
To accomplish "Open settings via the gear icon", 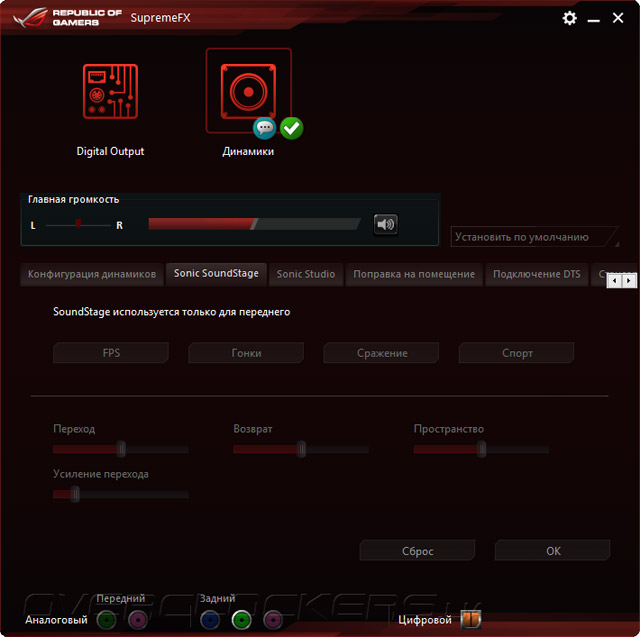I will [x=569, y=18].
